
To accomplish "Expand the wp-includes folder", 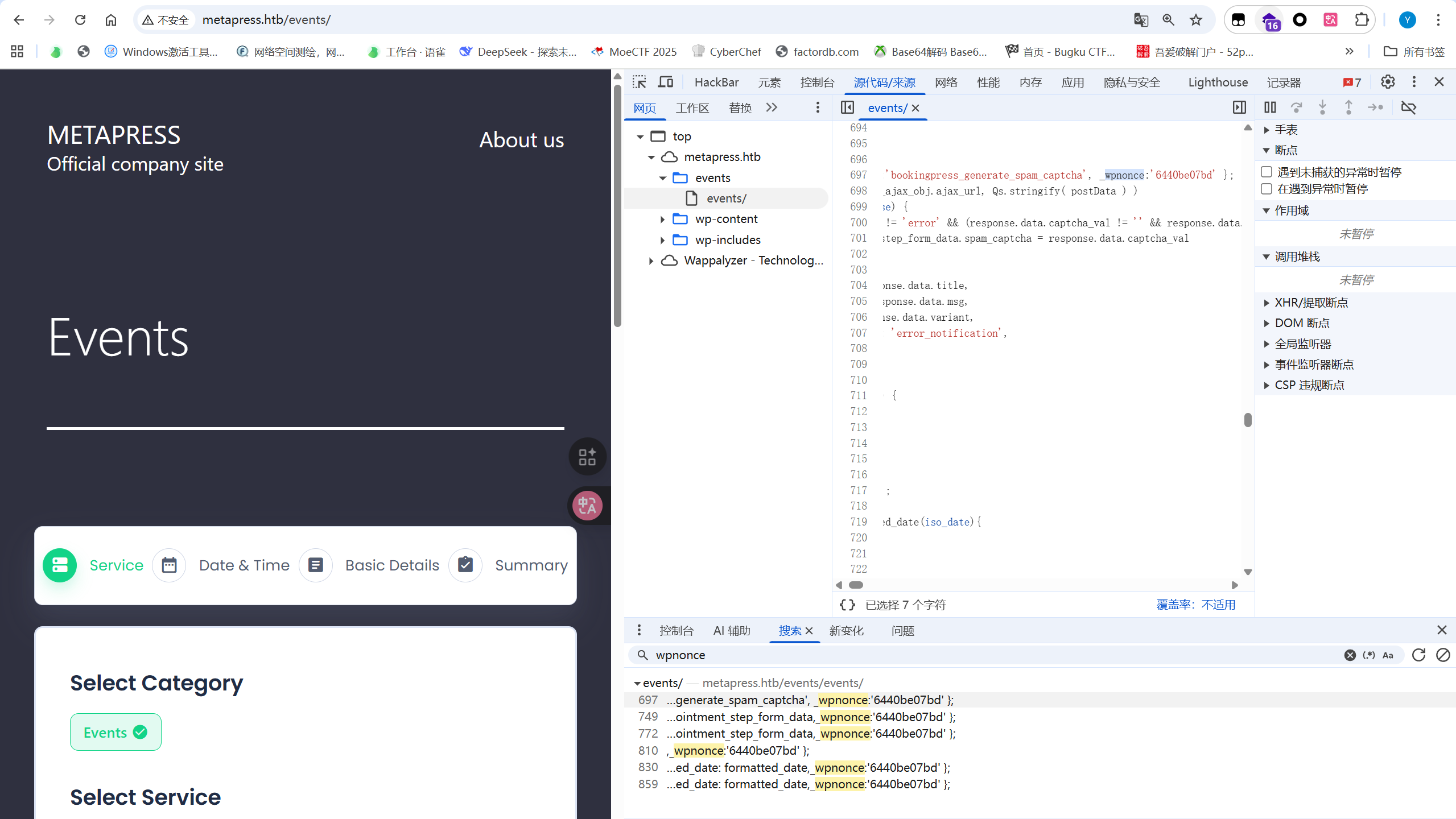I will click(x=662, y=240).
